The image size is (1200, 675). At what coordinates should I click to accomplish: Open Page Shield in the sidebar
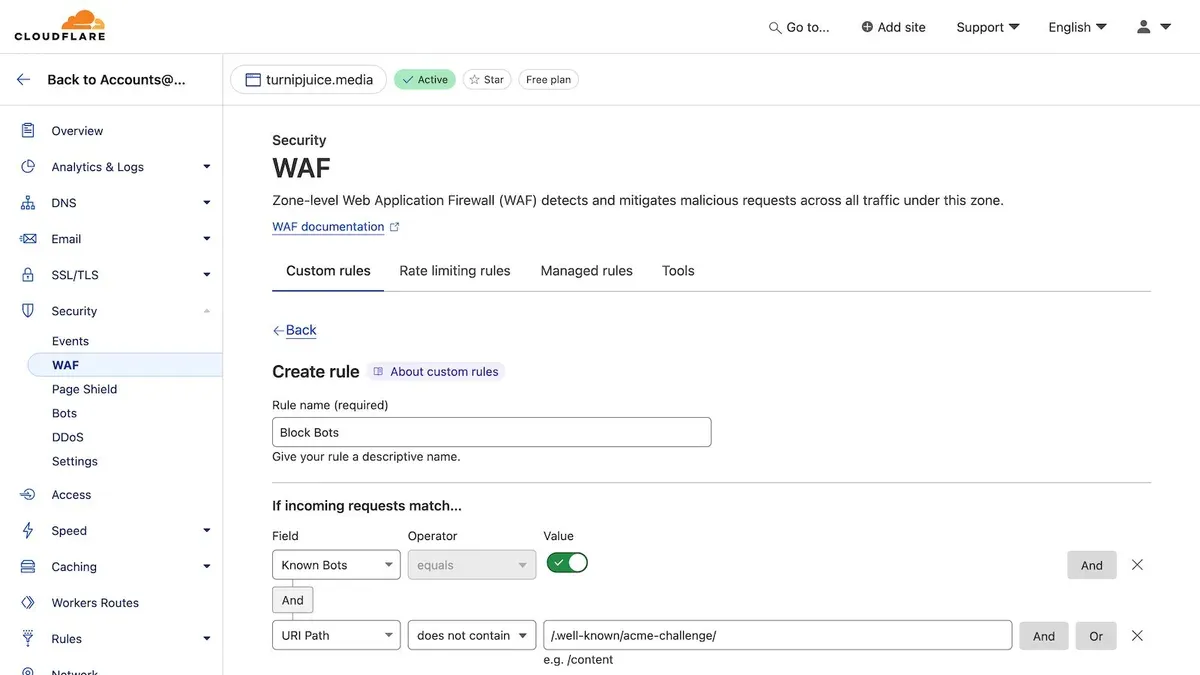pos(85,390)
